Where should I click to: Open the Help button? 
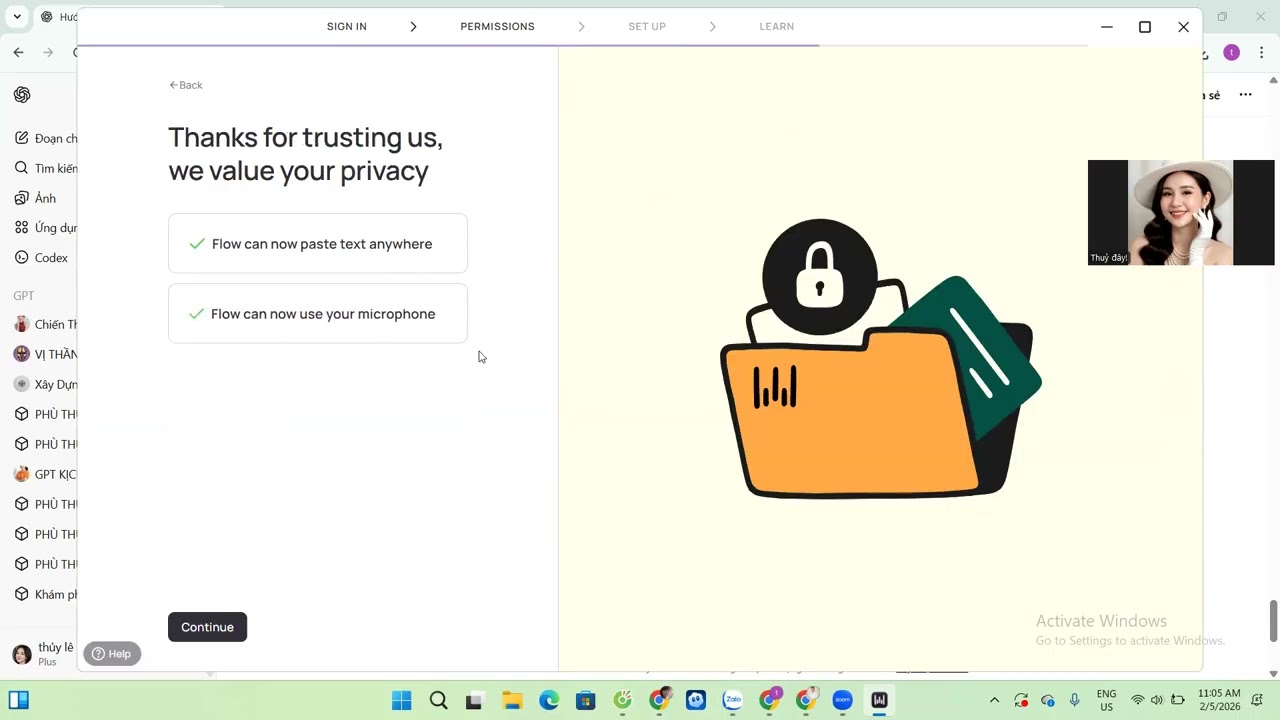112,654
